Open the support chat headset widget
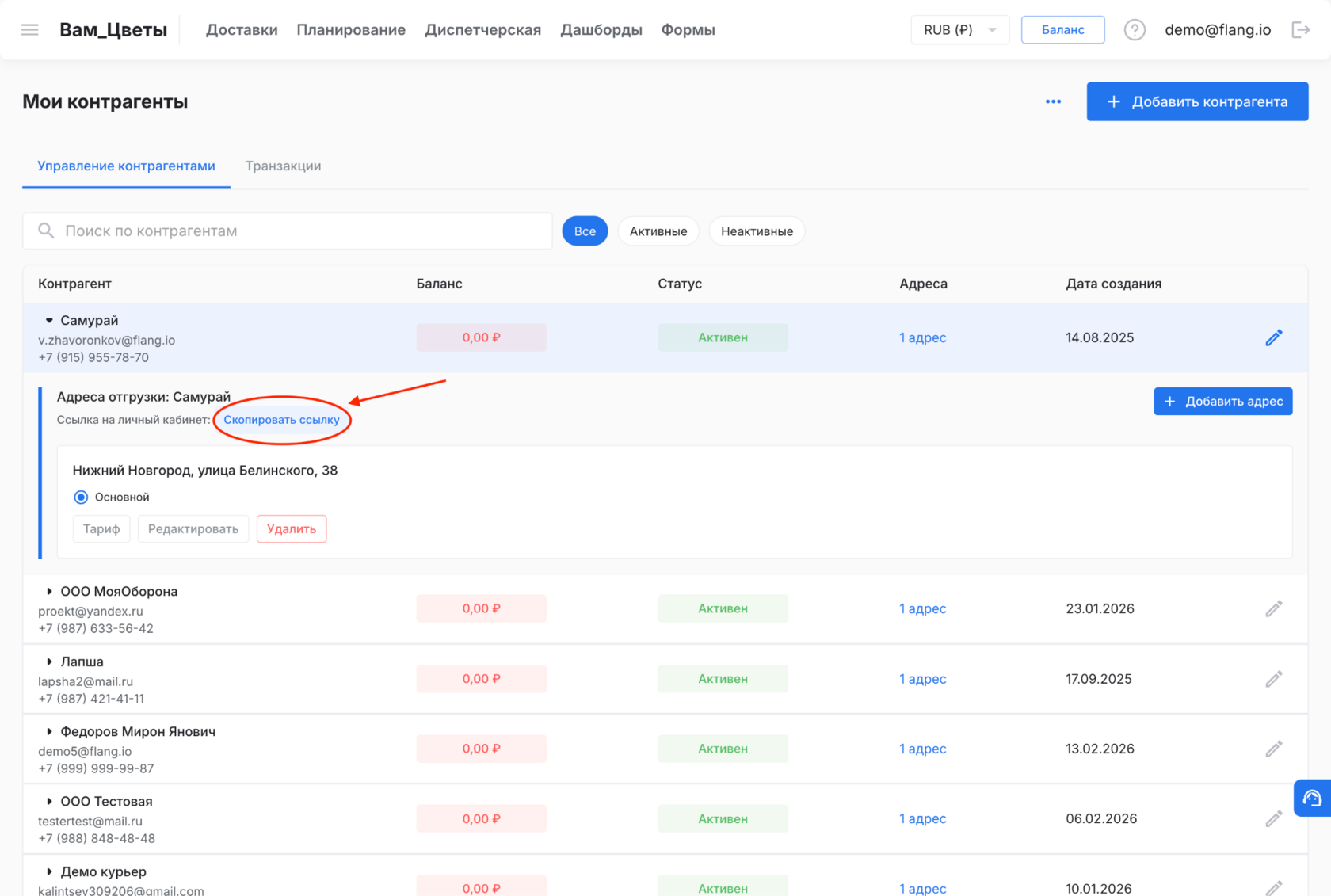 coord(1312,798)
